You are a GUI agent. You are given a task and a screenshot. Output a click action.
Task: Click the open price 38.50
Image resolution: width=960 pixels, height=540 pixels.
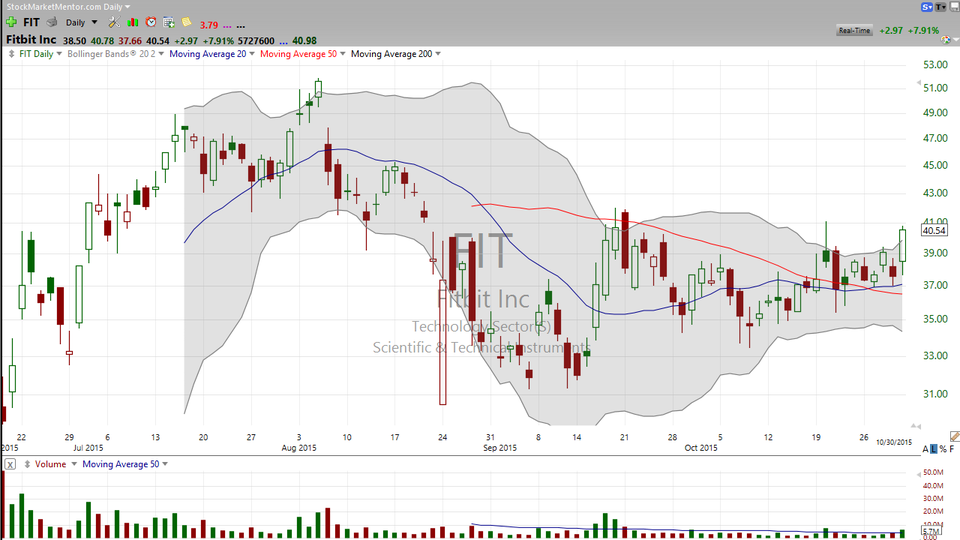click(75, 41)
